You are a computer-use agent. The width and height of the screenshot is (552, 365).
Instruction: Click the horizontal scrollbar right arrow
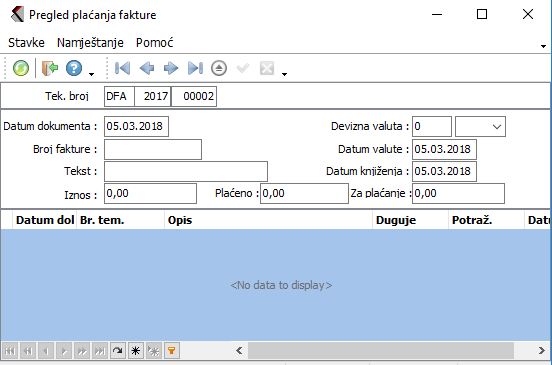[541, 351]
